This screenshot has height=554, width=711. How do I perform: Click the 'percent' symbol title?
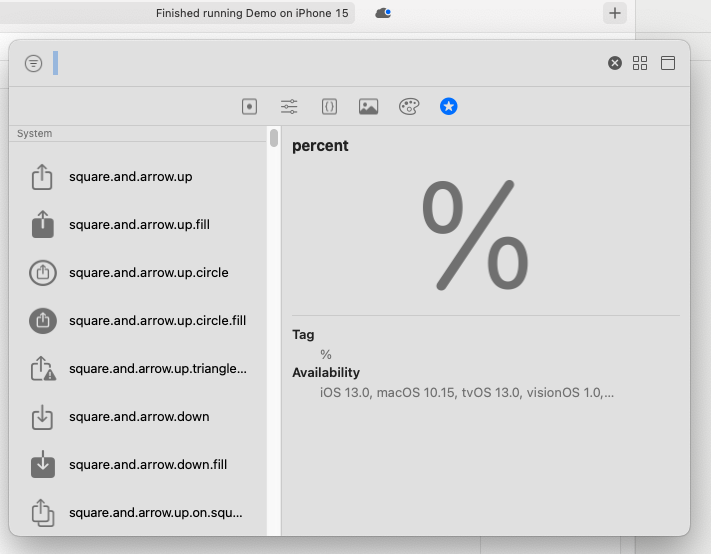[x=320, y=146]
